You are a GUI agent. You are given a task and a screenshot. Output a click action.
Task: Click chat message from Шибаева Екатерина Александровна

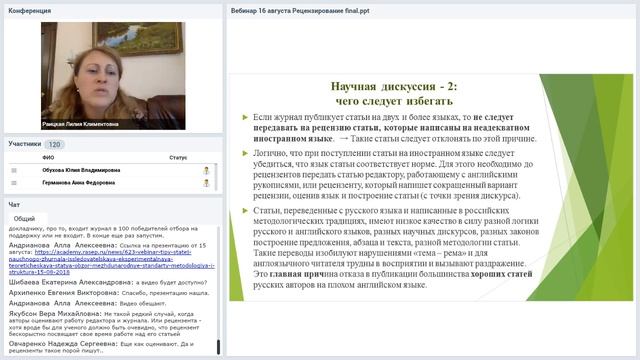click(x=108, y=282)
